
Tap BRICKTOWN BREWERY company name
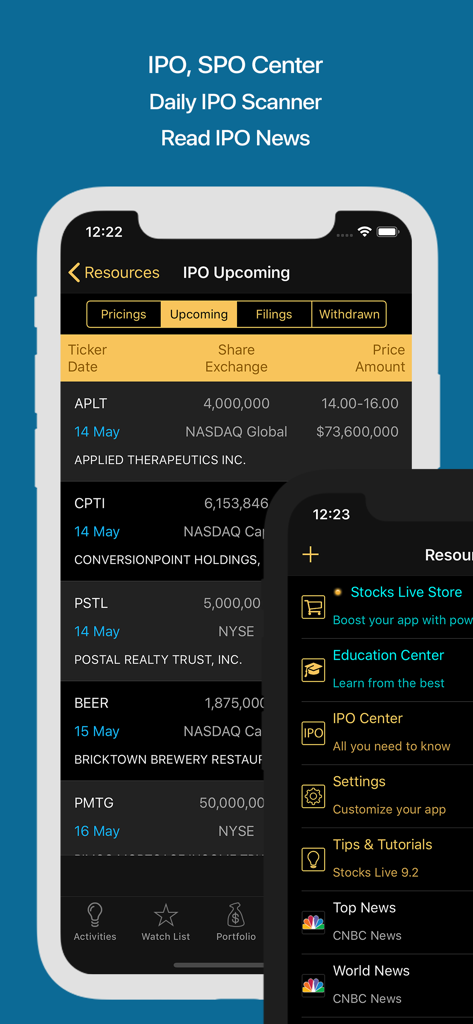pos(169,760)
